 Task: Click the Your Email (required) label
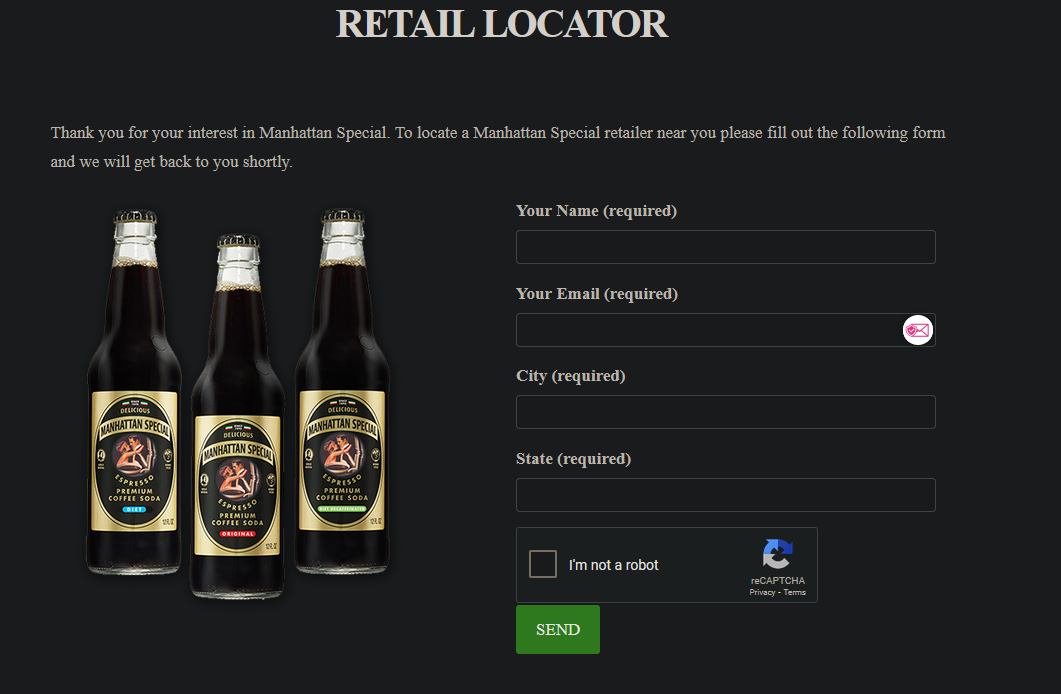[597, 294]
